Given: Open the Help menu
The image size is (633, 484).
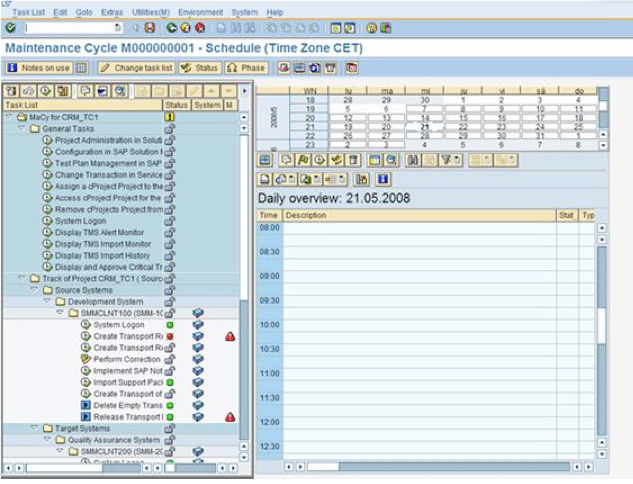Looking at the screenshot, I should coord(275,13).
